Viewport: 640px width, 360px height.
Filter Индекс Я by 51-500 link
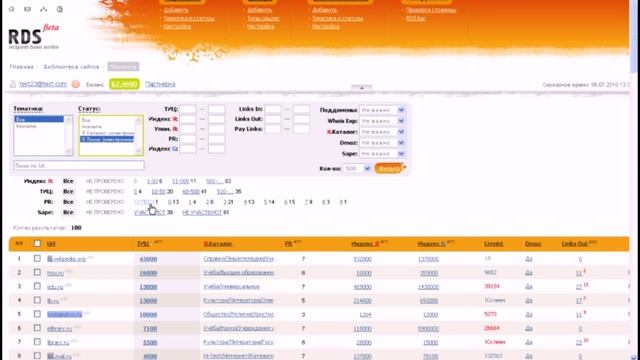point(180,181)
